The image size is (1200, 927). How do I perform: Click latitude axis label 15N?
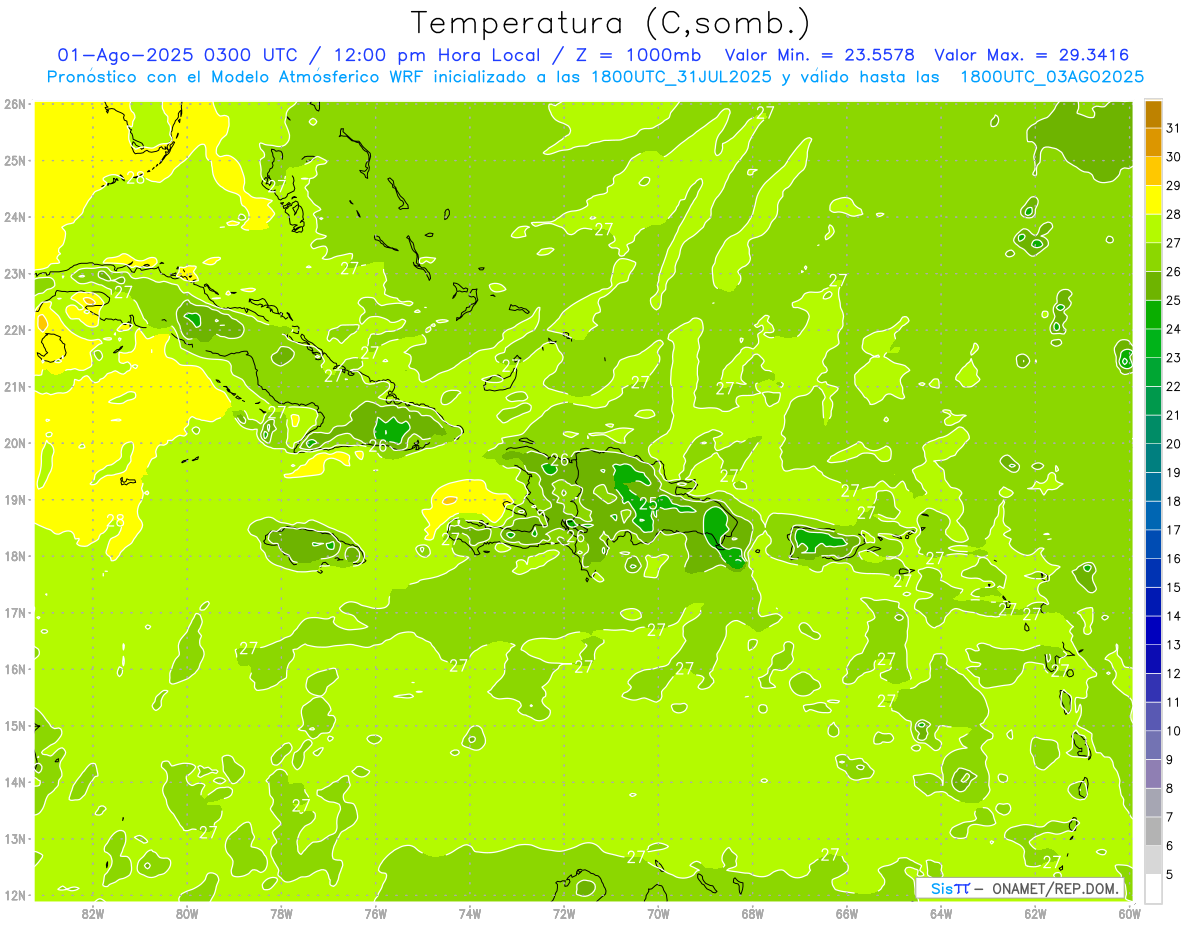pyautogui.click(x=14, y=725)
